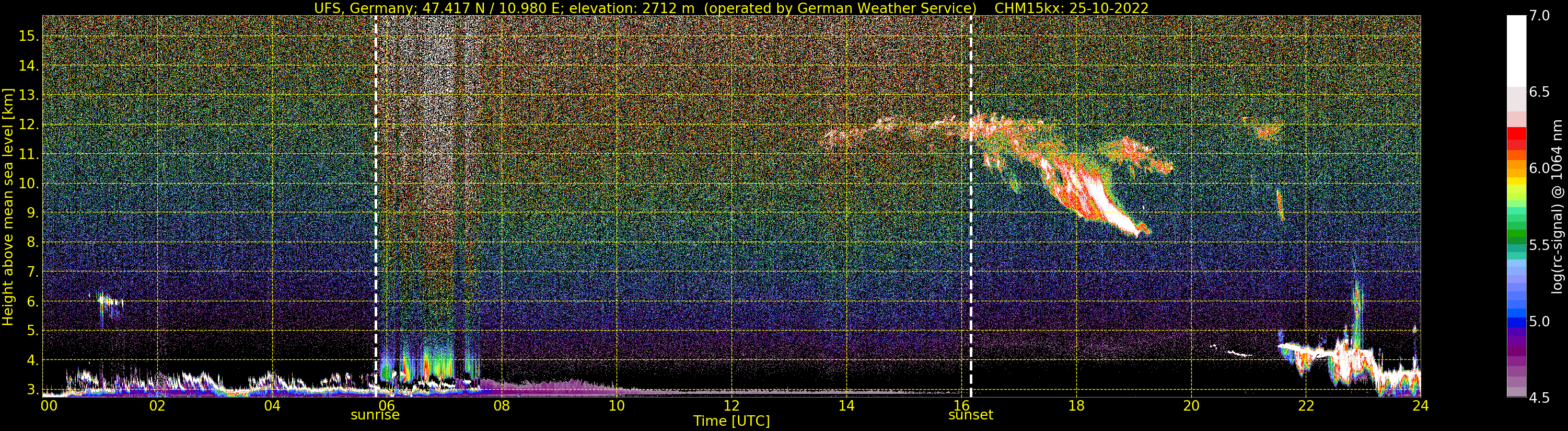Click the y-axis tick label '15.'
The width and height of the screenshot is (1568, 431).
[x=29, y=36]
